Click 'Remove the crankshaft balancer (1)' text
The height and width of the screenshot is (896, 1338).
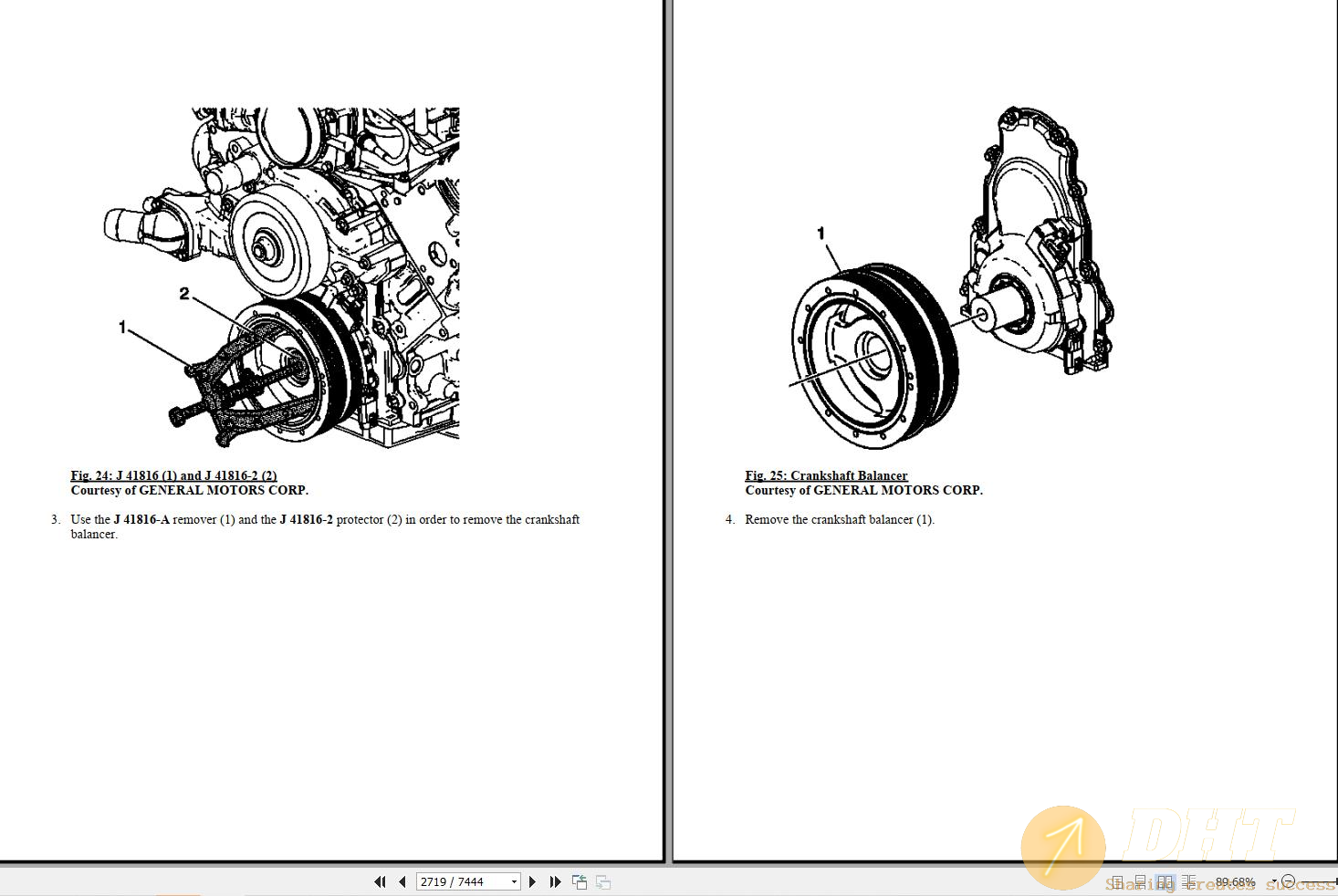click(840, 519)
